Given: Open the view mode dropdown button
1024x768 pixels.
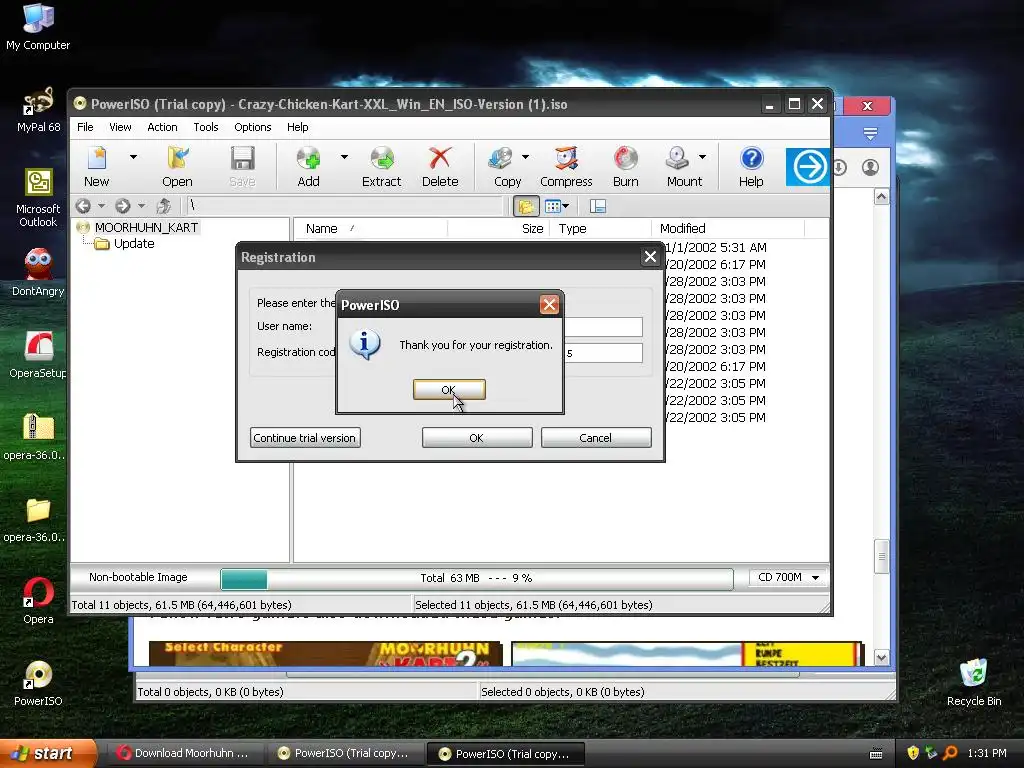Looking at the screenshot, I should tap(557, 206).
